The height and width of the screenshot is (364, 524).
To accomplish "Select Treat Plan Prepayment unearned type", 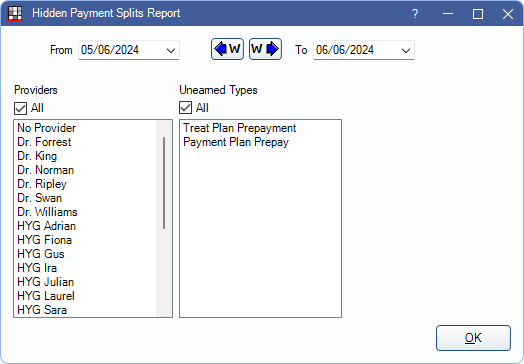I will [260, 128].
